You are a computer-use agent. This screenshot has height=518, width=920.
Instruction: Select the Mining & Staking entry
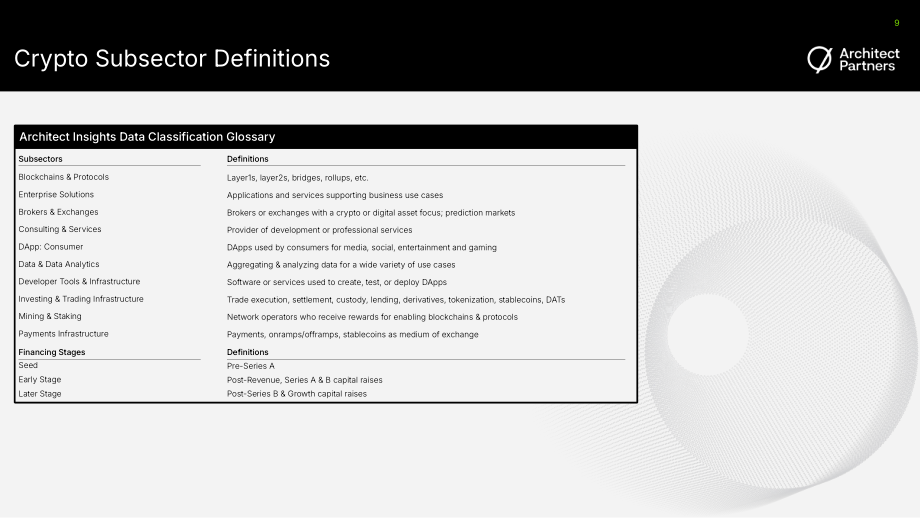click(50, 316)
